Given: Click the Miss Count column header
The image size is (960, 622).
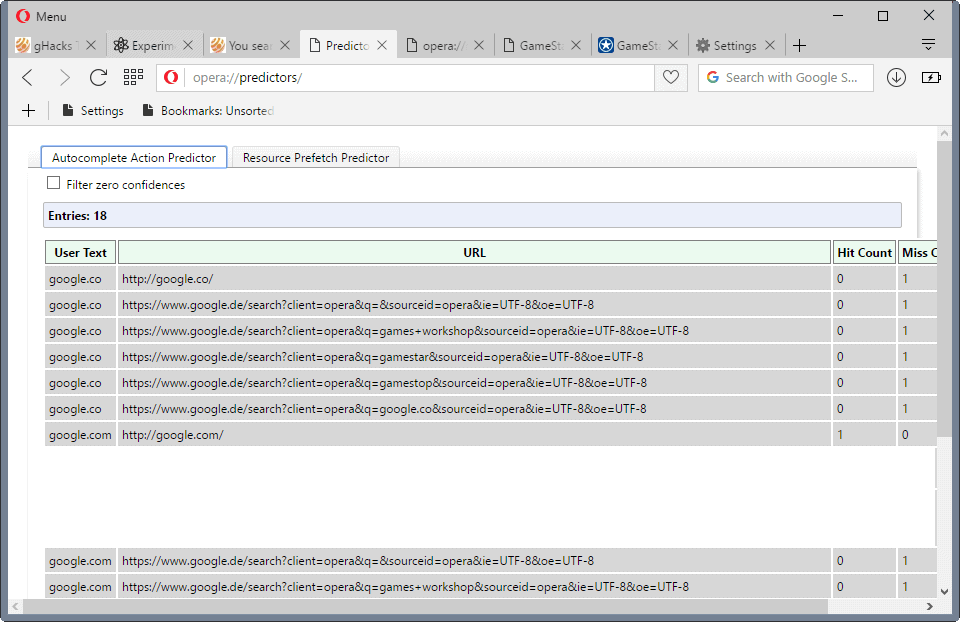Looking at the screenshot, I should (x=918, y=252).
